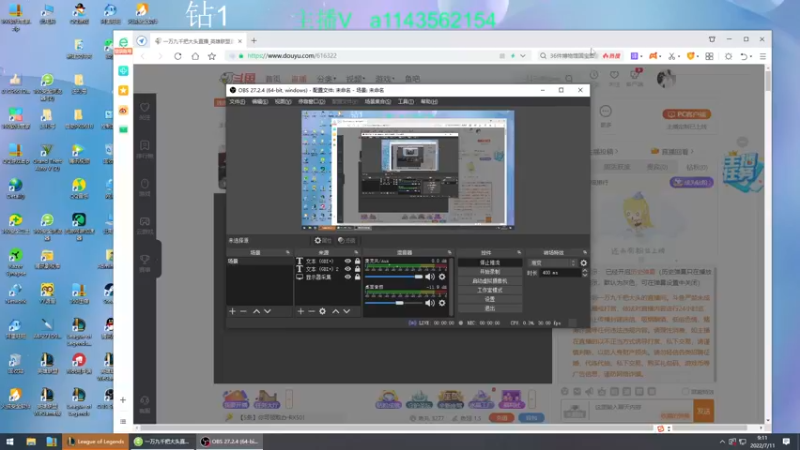Viewport: 800px width, 450px height.
Task: Open the Douyu user avatar
Action: click(x=666, y=78)
